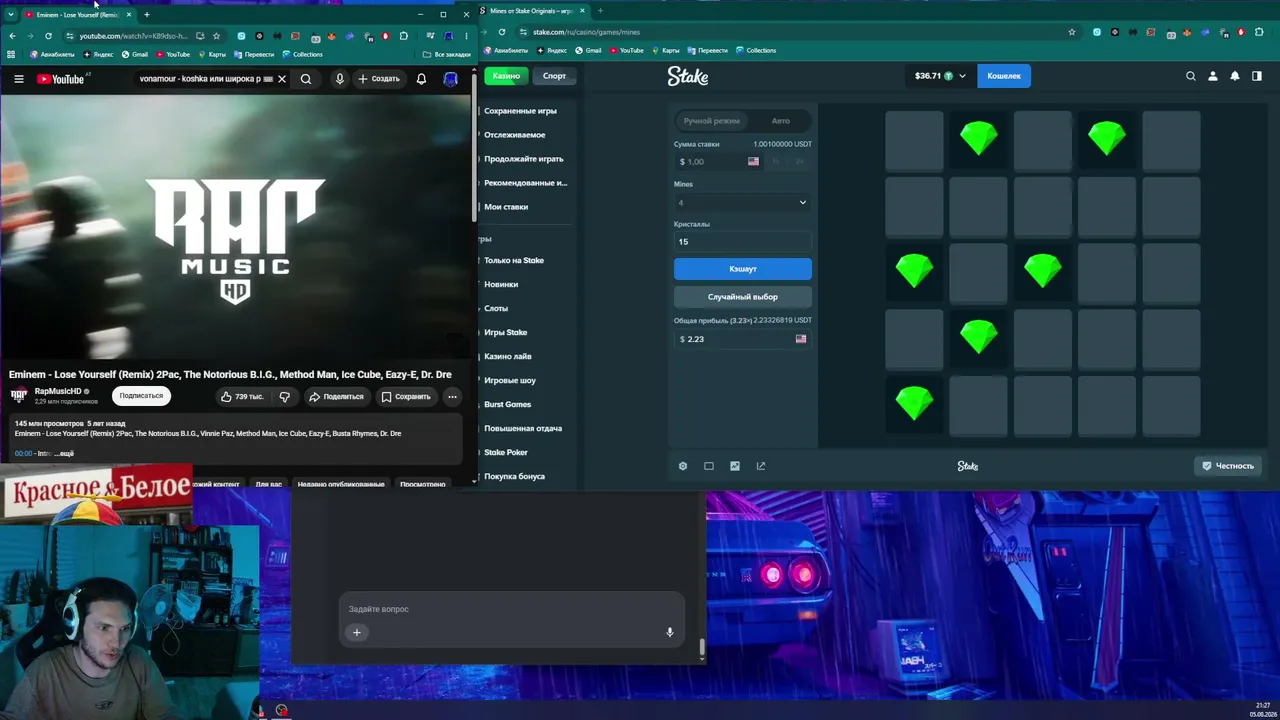Viewport: 1280px width, 720px height.
Task: Expand the Mines count dropdown
Action: (742, 203)
